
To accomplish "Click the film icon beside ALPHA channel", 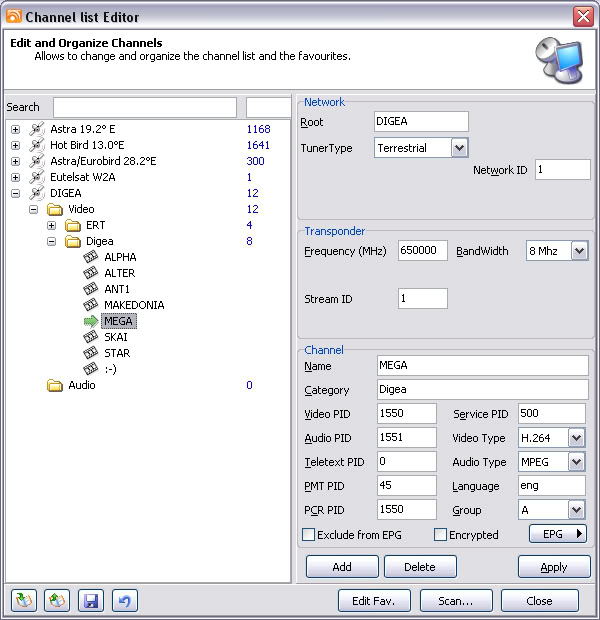I will pos(91,257).
